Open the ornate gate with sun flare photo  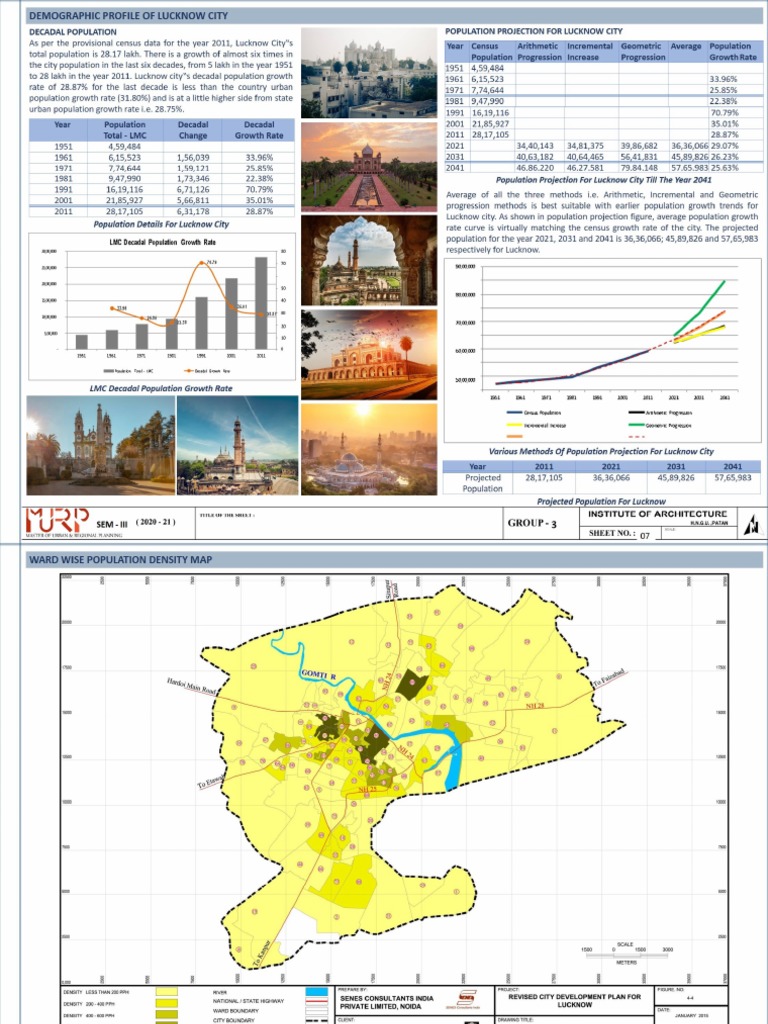(x=101, y=445)
